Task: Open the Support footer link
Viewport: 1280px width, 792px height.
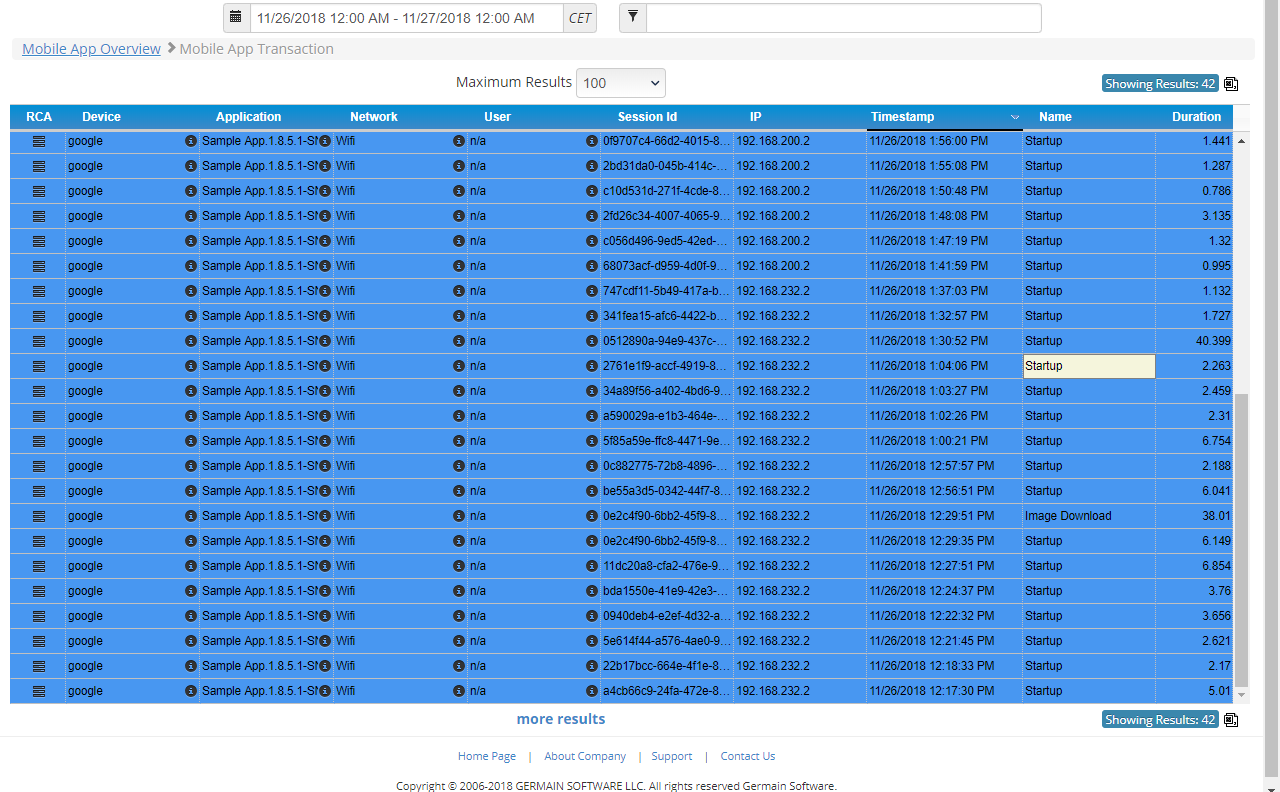Action: (x=671, y=756)
